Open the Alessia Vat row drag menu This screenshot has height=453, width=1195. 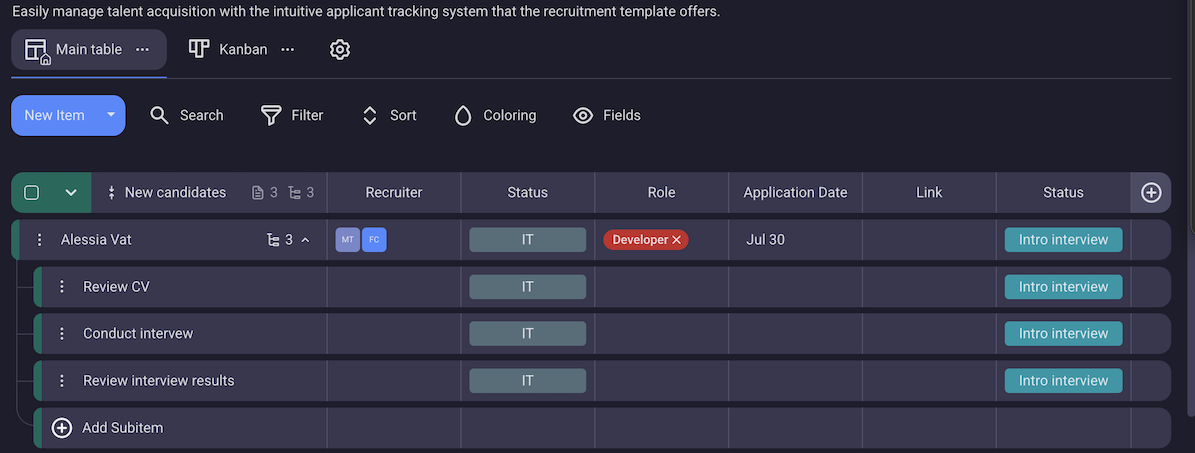[40, 240]
